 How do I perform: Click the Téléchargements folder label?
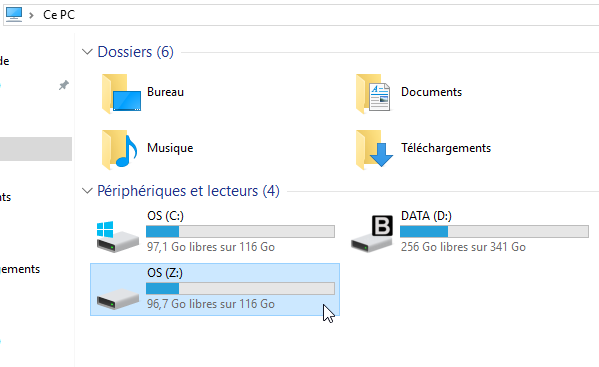[446, 148]
